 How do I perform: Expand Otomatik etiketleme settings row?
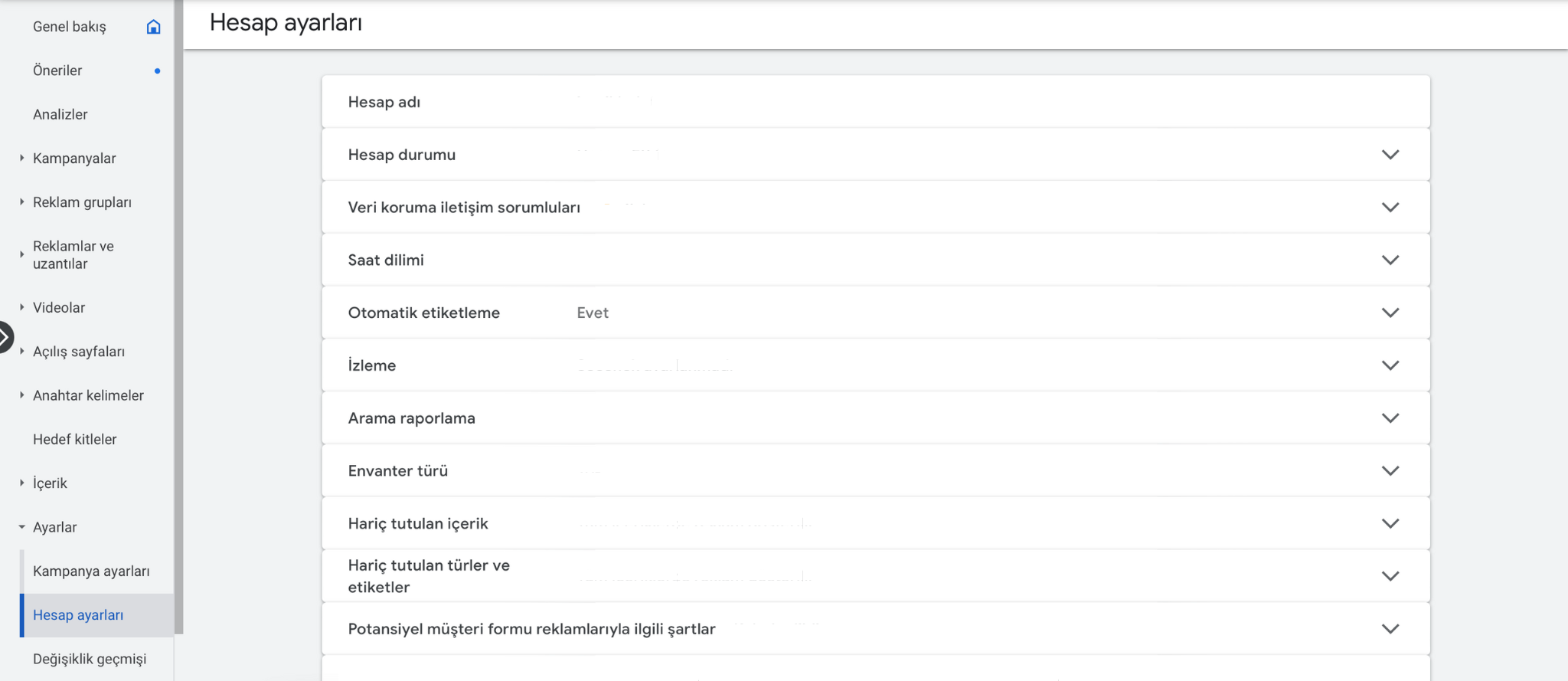tap(1390, 313)
